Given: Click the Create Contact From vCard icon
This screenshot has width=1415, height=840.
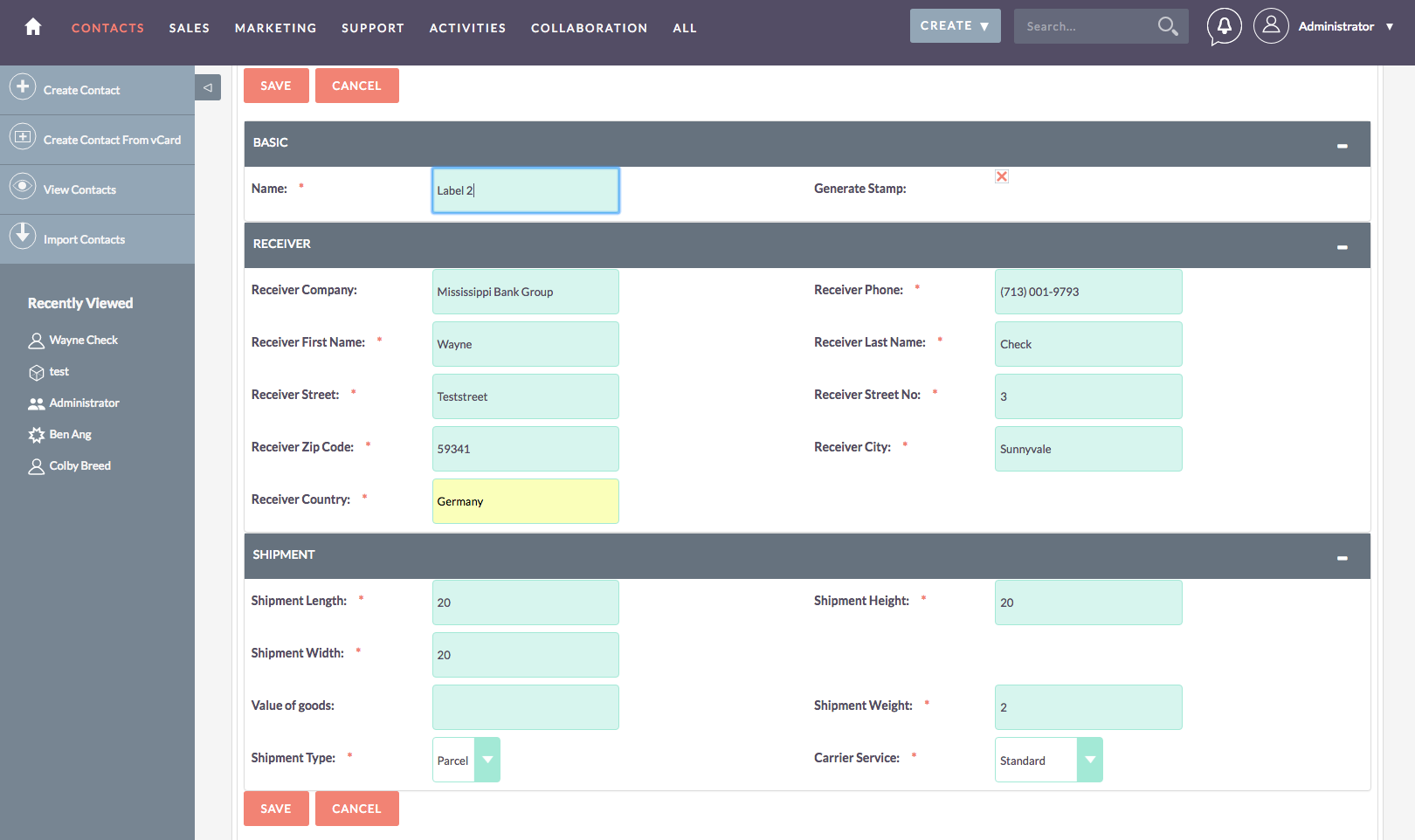Looking at the screenshot, I should tap(23, 137).
